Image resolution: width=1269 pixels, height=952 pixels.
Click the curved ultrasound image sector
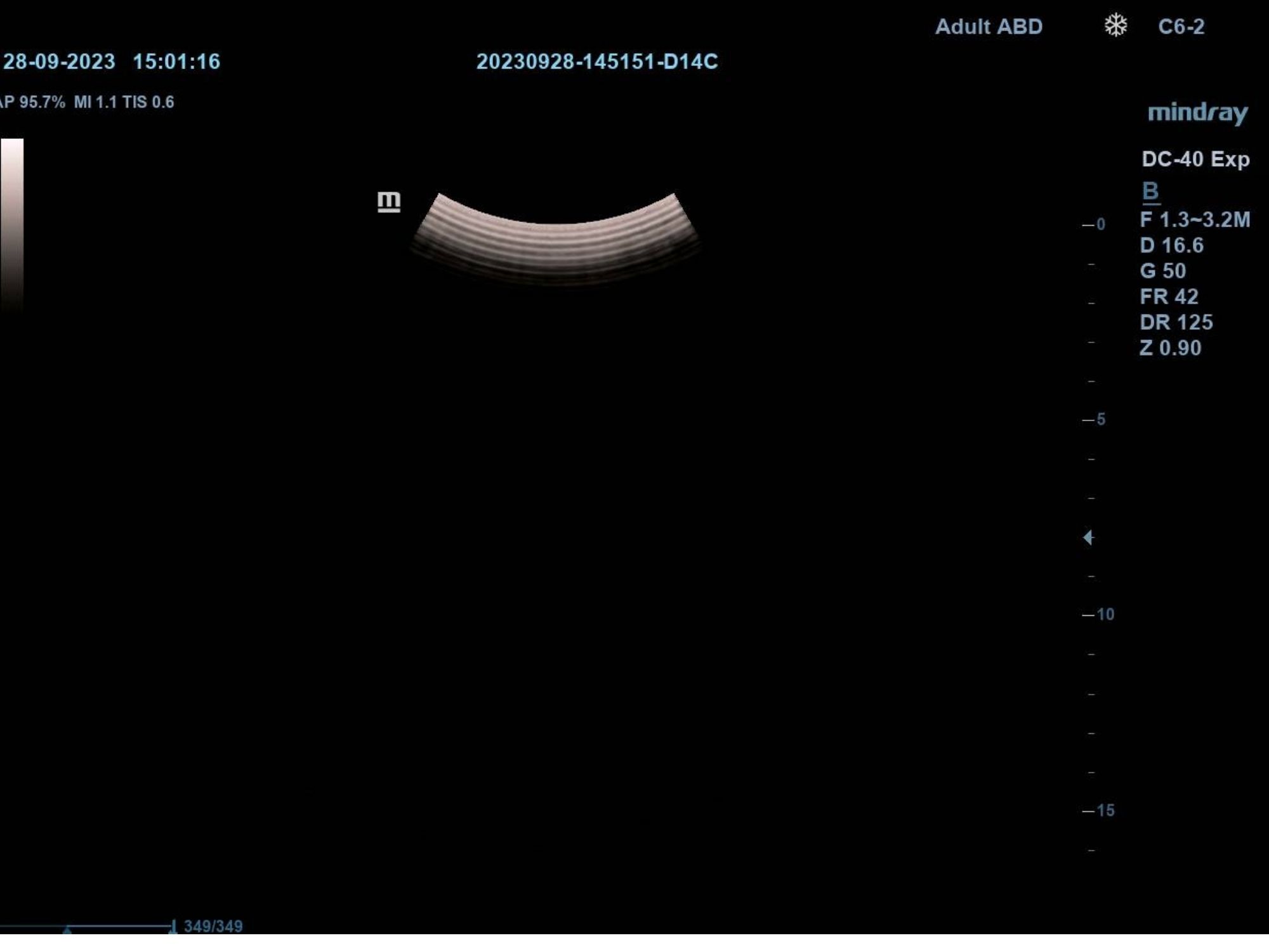click(556, 244)
